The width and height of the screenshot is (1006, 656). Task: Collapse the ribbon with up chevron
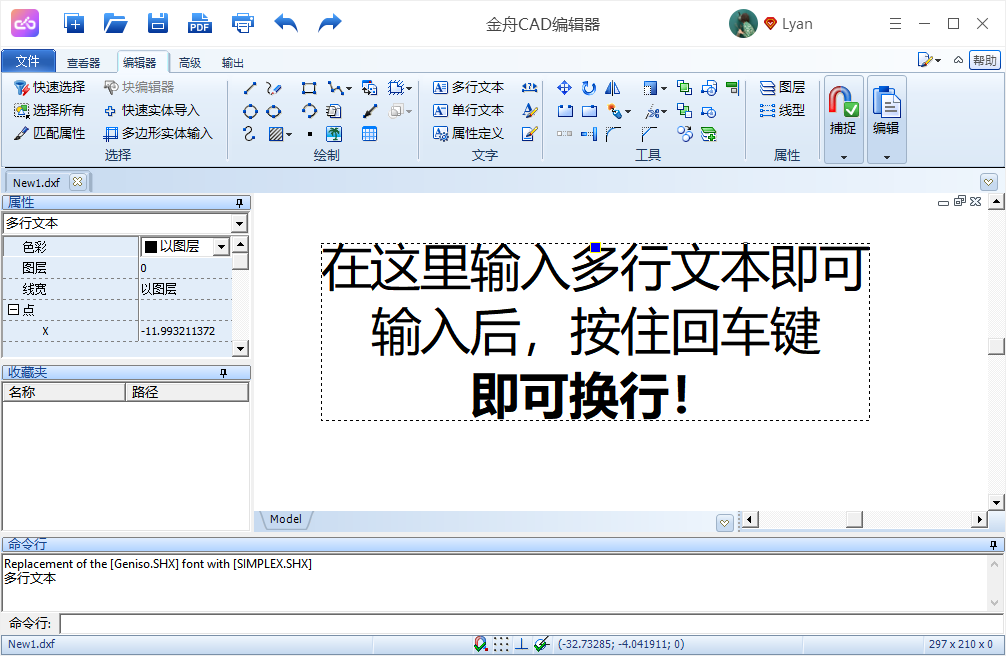point(958,60)
